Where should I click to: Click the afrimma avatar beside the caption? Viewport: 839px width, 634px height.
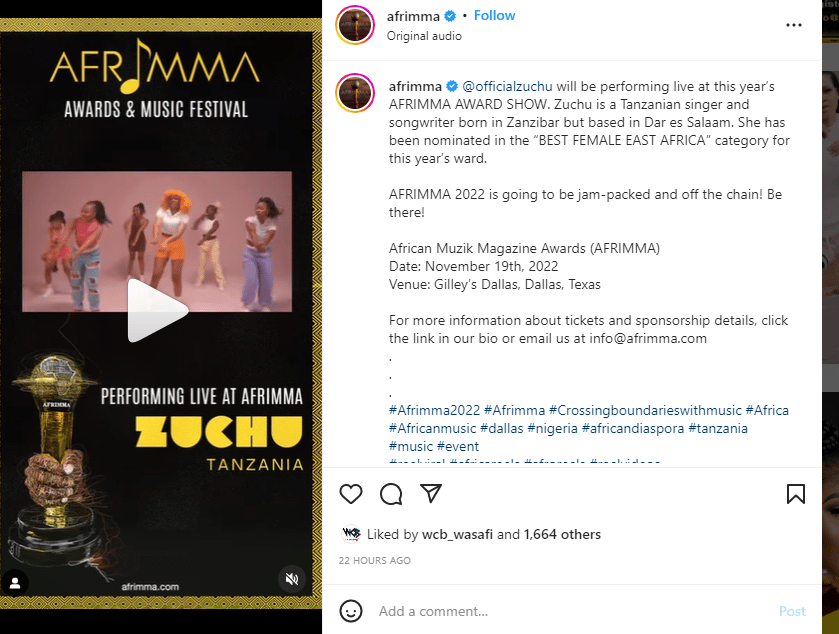pos(355,93)
